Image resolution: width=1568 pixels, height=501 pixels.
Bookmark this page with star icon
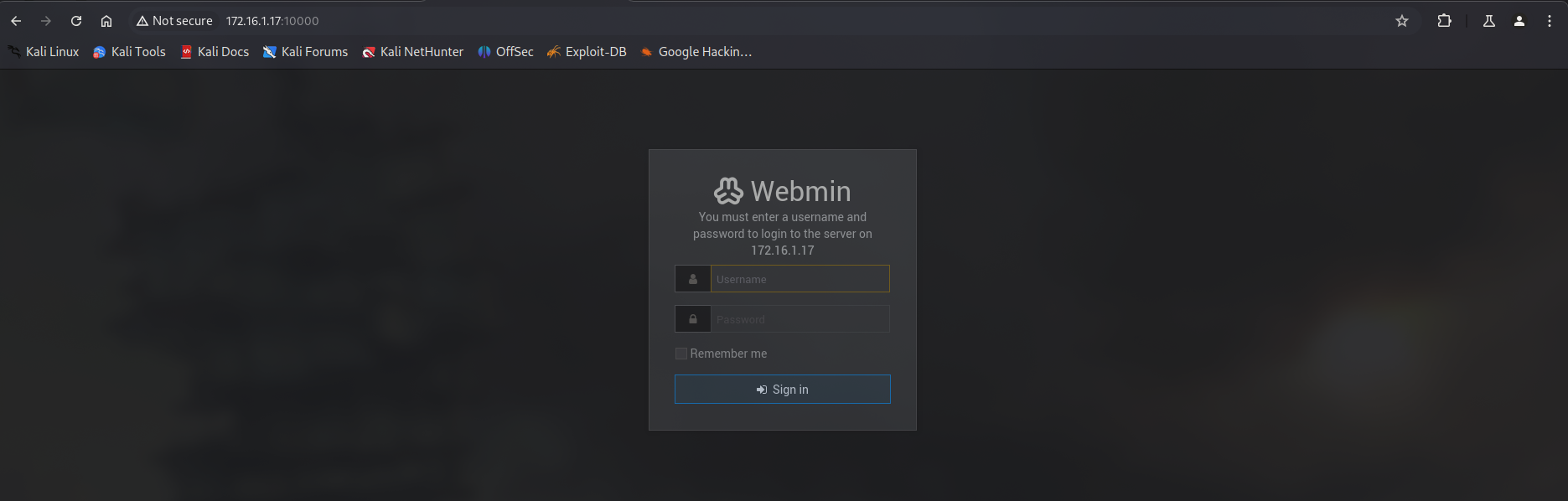point(1402,21)
